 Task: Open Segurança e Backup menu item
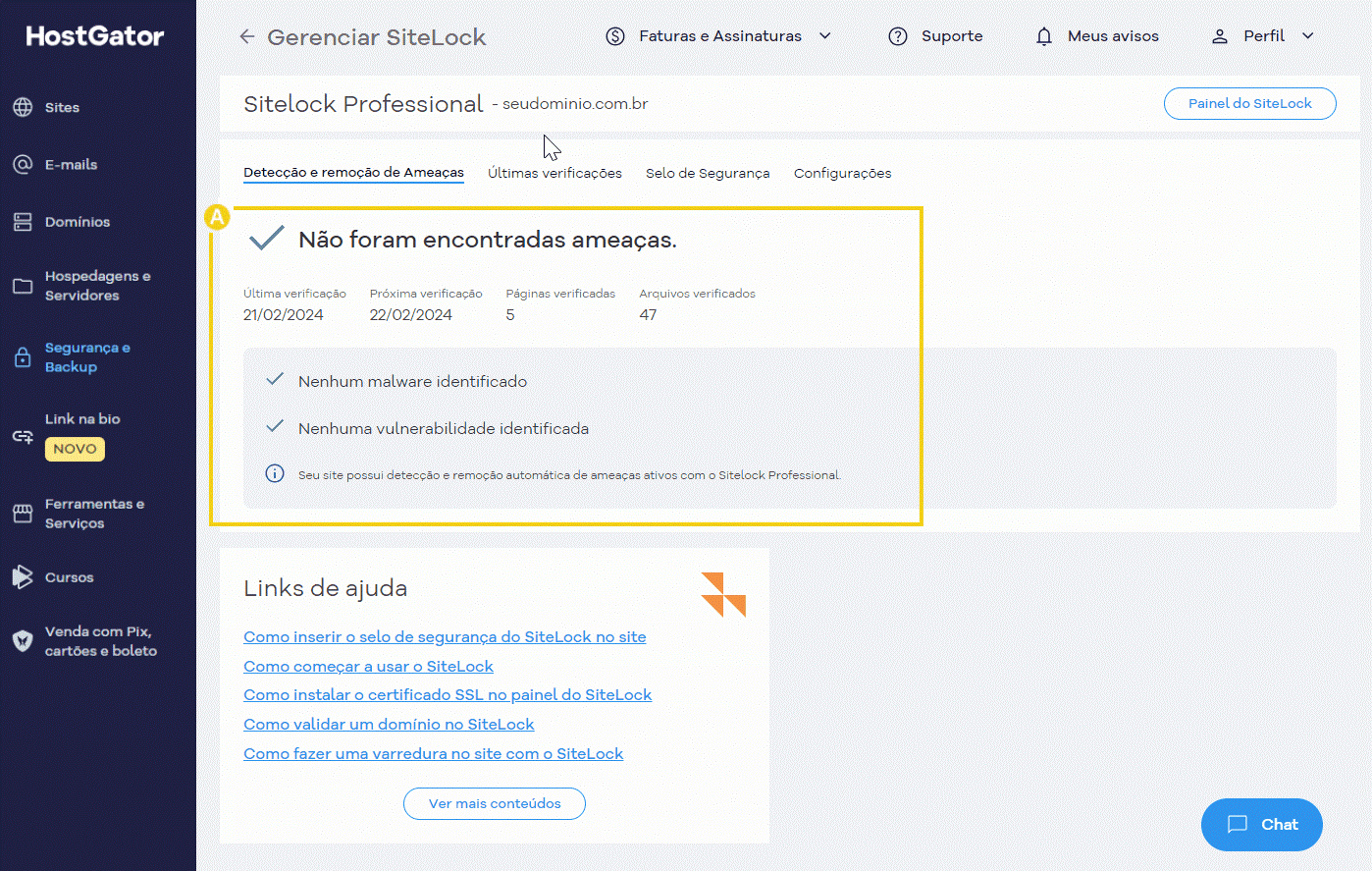[x=87, y=357]
